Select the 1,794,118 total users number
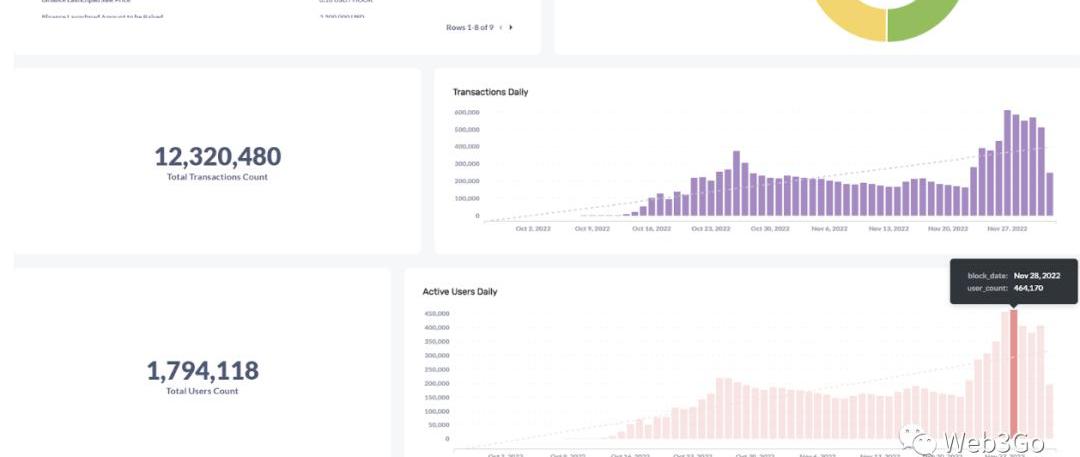Image resolution: width=1080 pixels, height=457 pixels. click(x=202, y=371)
